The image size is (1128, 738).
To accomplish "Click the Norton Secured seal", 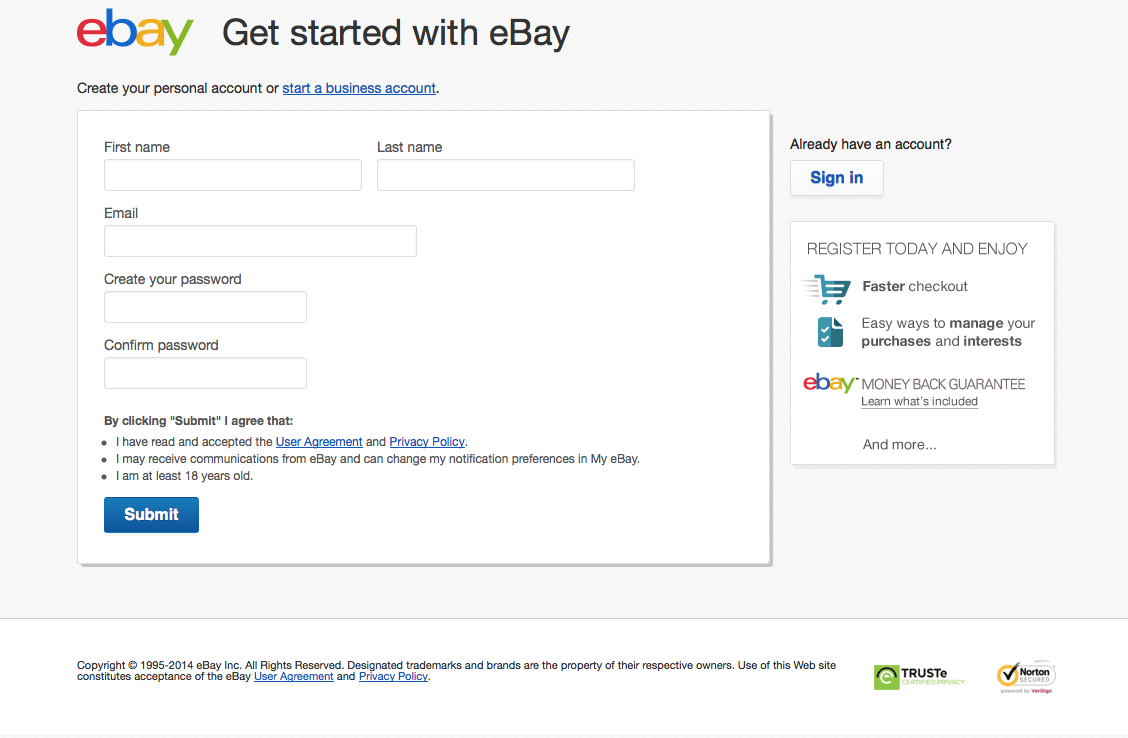I will (1026, 676).
